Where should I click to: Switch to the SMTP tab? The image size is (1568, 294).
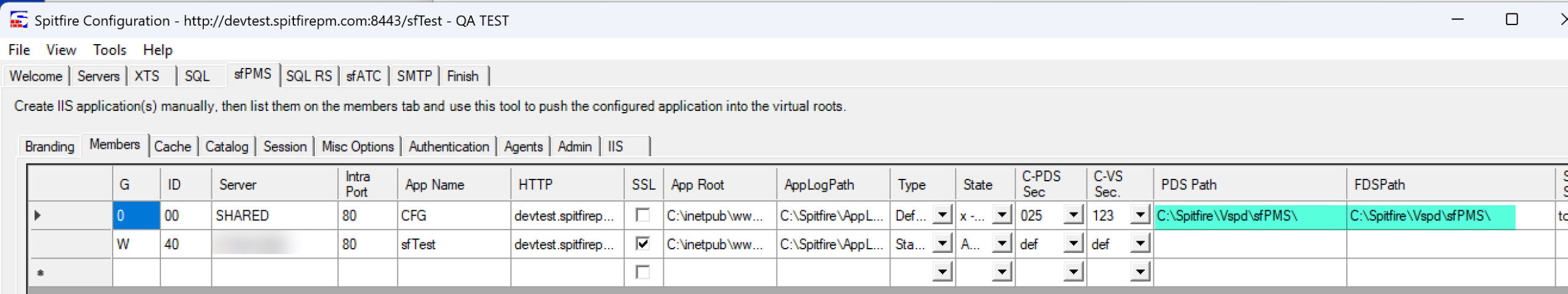click(x=415, y=76)
